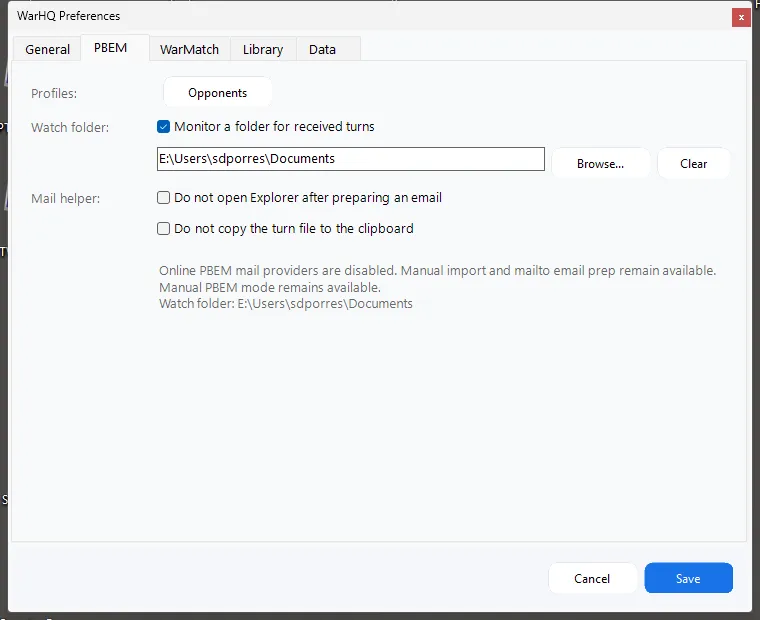Open the Data tab
The image size is (760, 620).
point(328,49)
